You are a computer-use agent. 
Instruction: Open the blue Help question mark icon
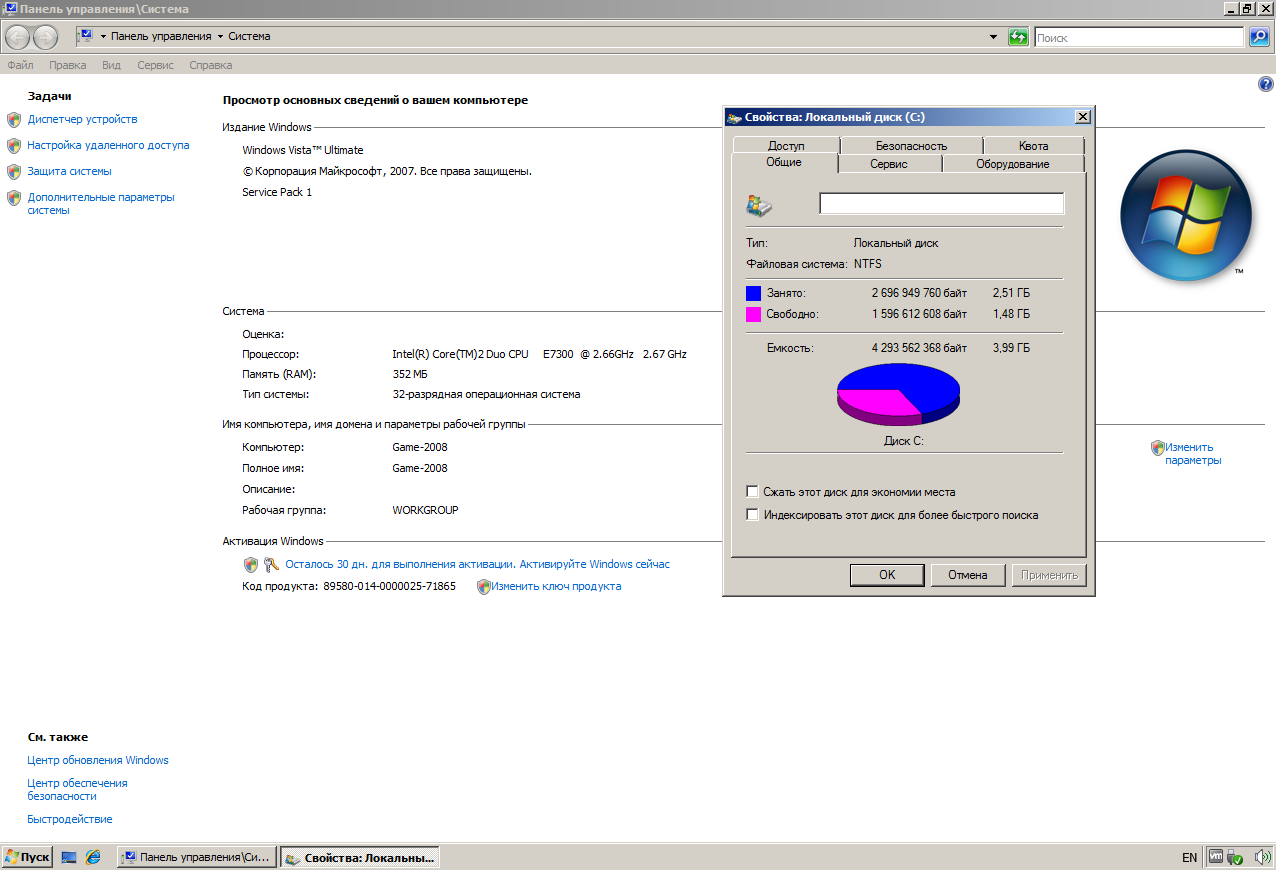pyautogui.click(x=1265, y=85)
